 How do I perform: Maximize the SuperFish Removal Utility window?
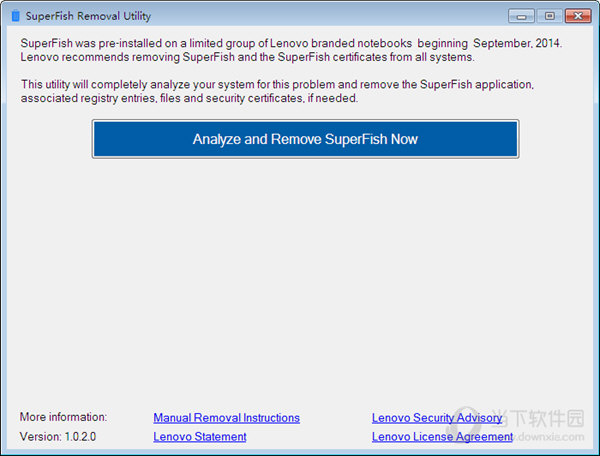pyautogui.click(x=549, y=16)
